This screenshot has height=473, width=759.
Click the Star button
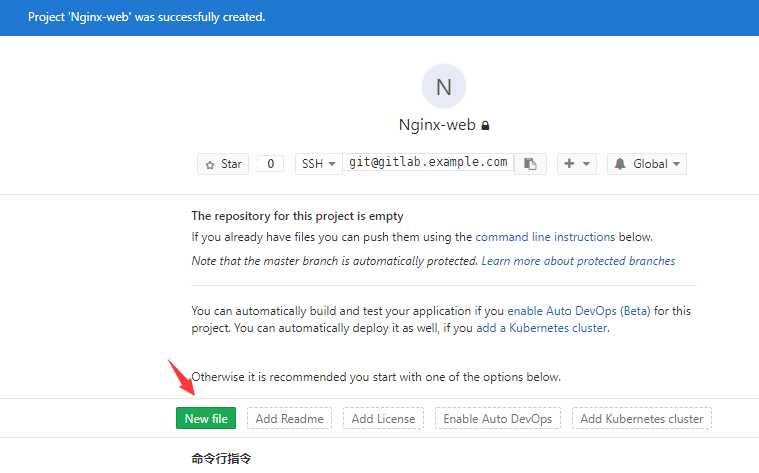click(223, 164)
